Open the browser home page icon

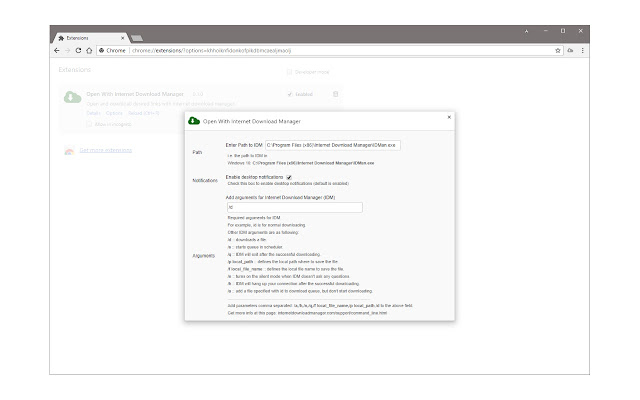pos(89,51)
